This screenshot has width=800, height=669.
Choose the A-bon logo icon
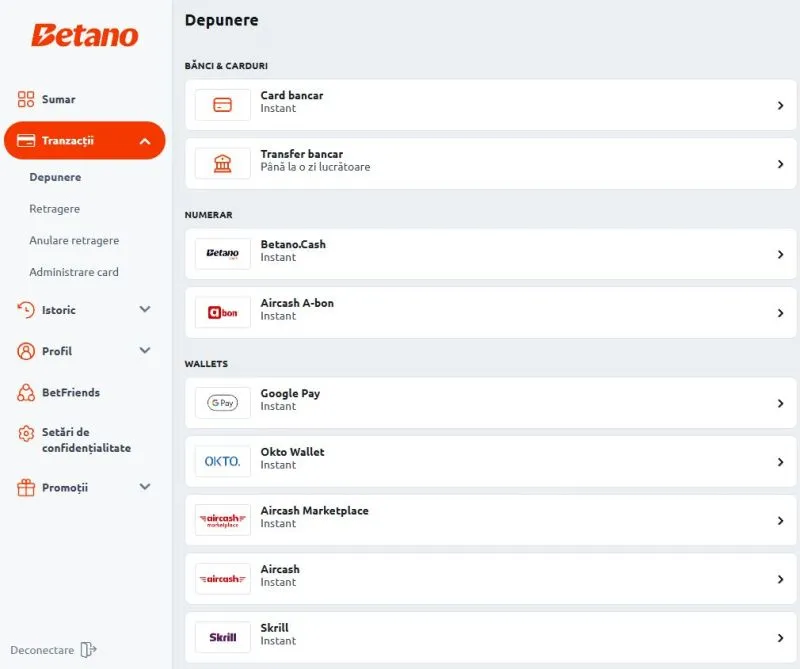222,313
